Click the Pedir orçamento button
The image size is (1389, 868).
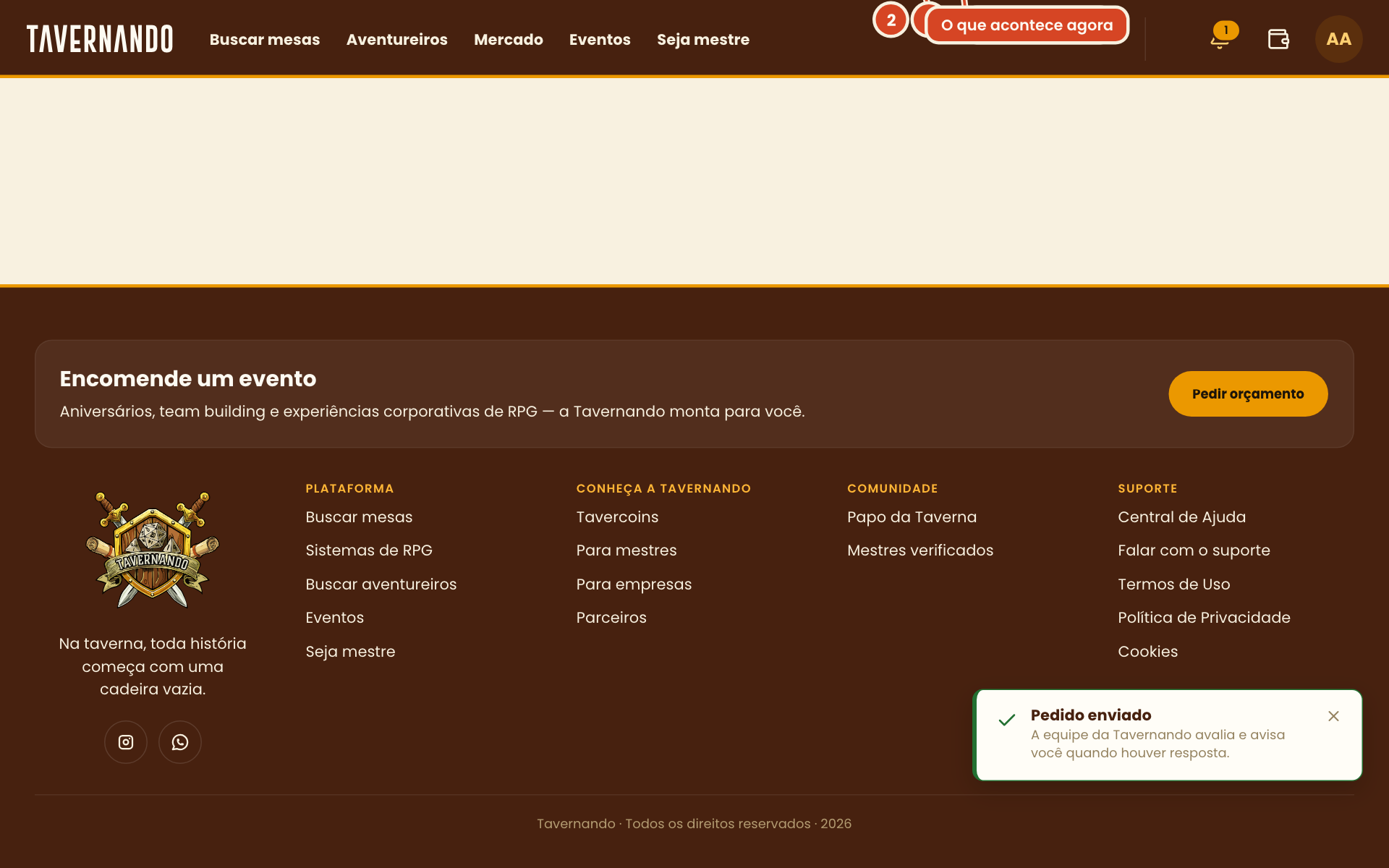[x=1248, y=393]
